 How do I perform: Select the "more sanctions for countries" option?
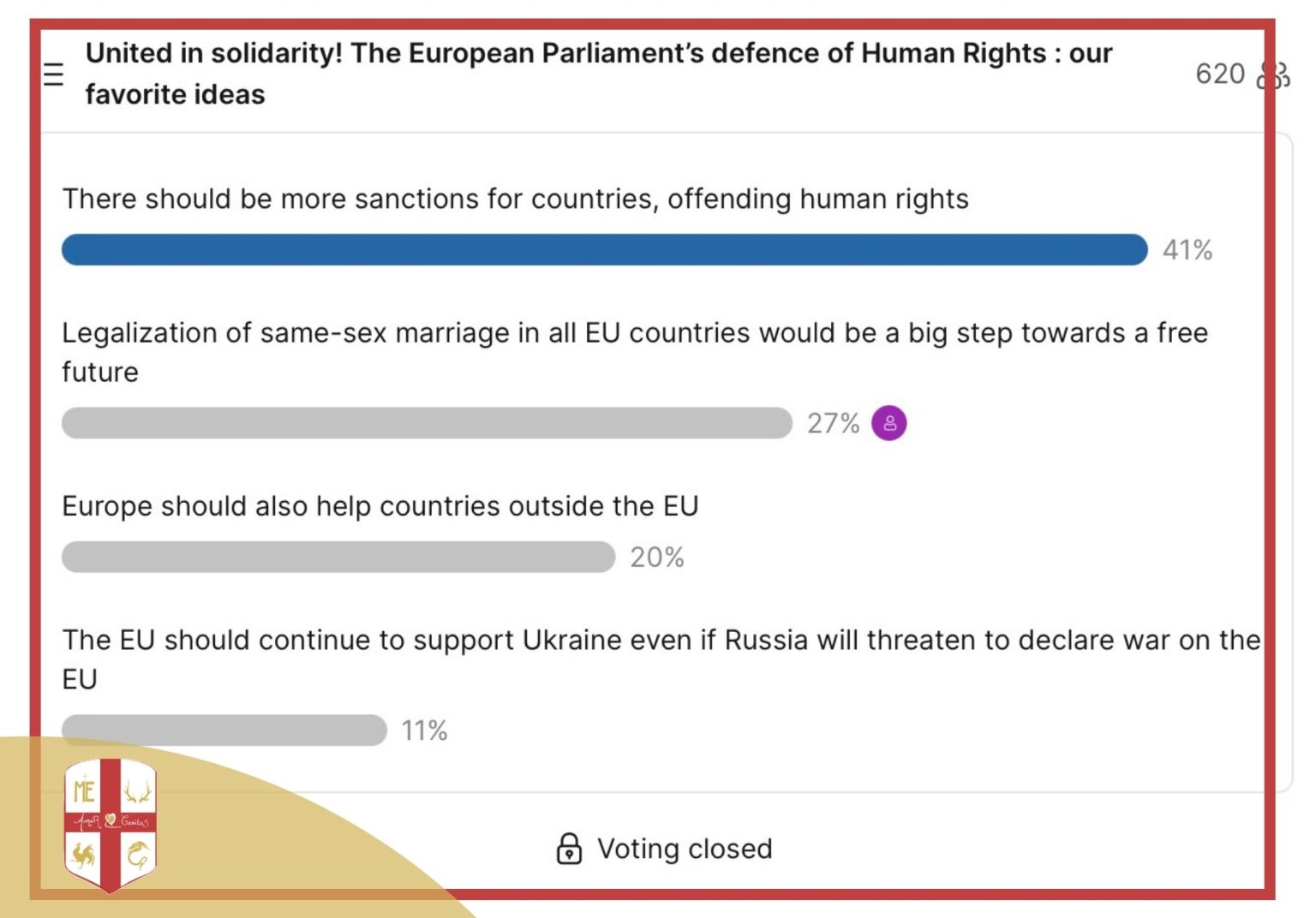(x=515, y=199)
